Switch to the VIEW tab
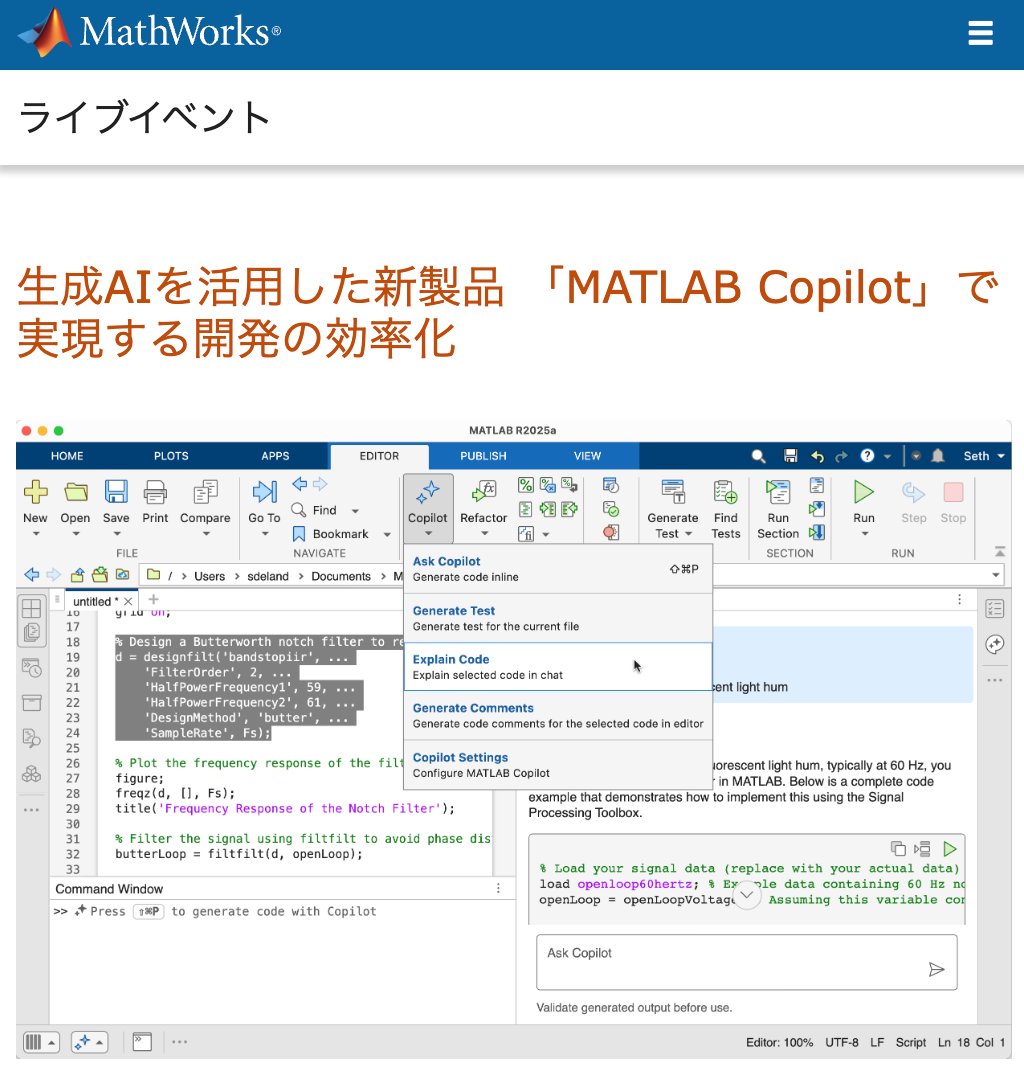 587,456
